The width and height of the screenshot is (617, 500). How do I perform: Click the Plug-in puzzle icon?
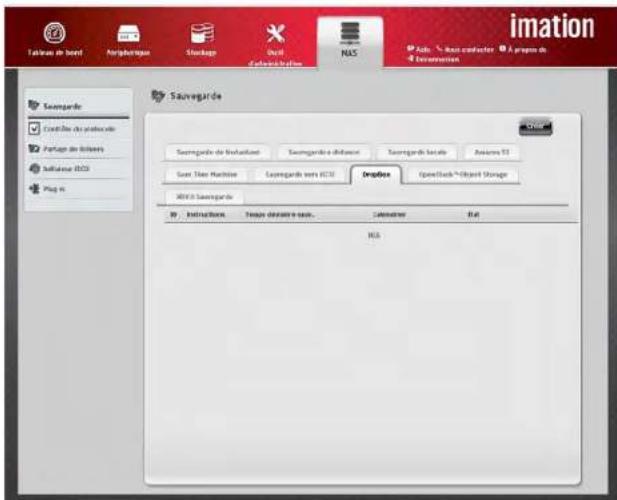(35, 189)
